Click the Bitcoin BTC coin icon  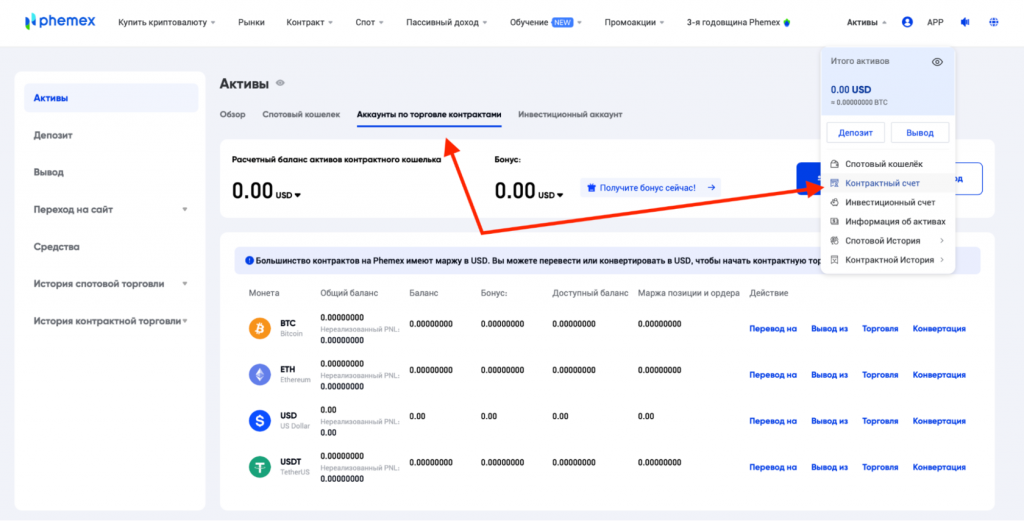coord(260,328)
